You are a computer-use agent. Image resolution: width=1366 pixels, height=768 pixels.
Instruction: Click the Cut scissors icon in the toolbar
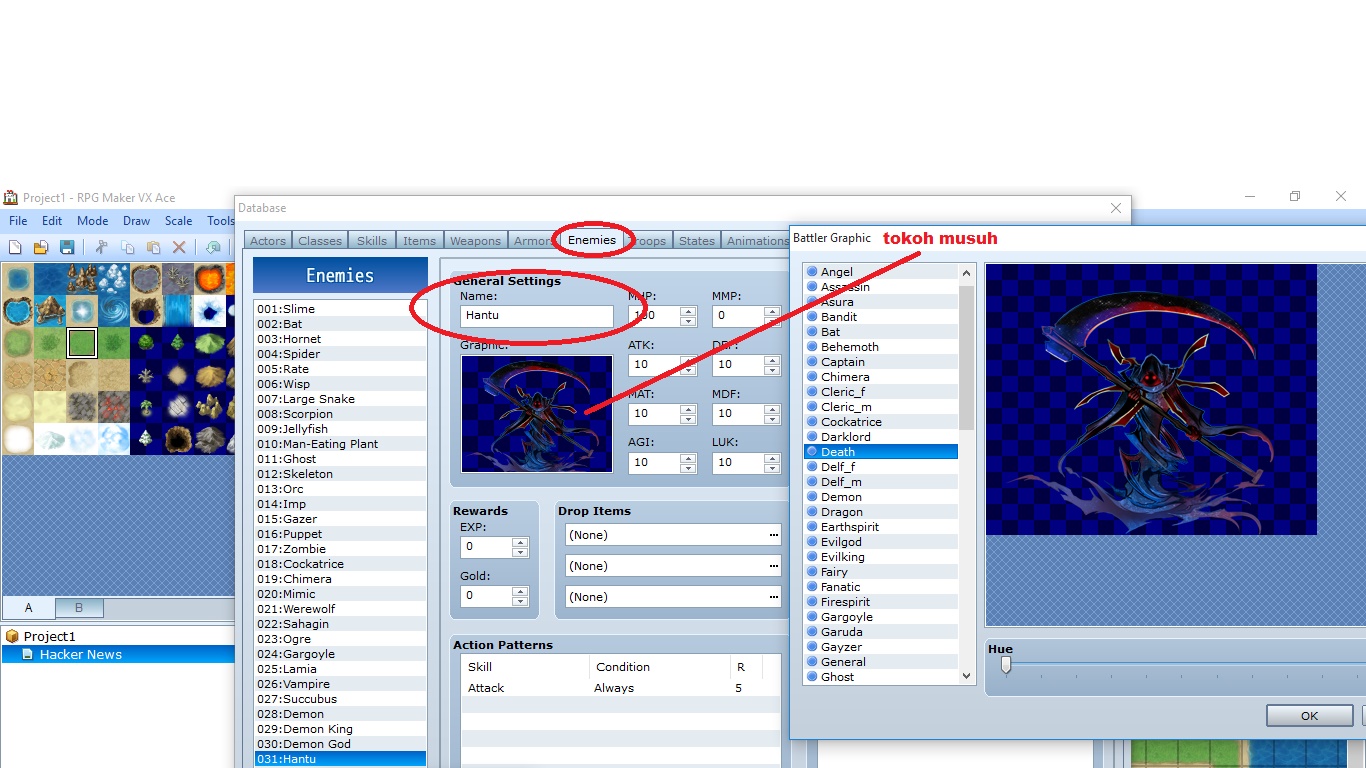tap(102, 247)
